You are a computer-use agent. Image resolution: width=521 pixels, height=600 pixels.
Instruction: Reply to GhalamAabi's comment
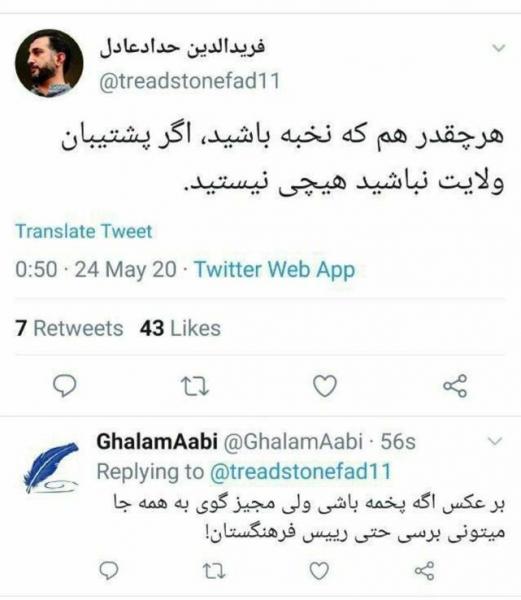(x=109, y=571)
